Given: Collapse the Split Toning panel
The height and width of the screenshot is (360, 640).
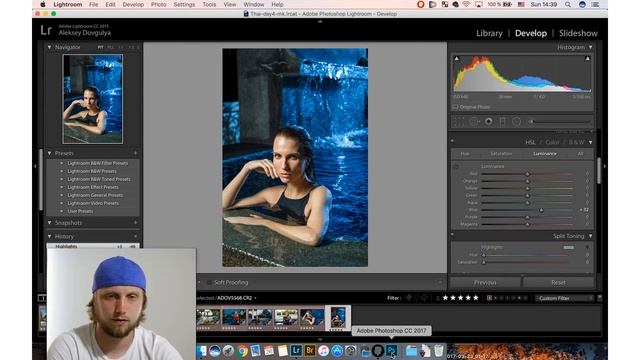Looking at the screenshot, I should coord(590,236).
